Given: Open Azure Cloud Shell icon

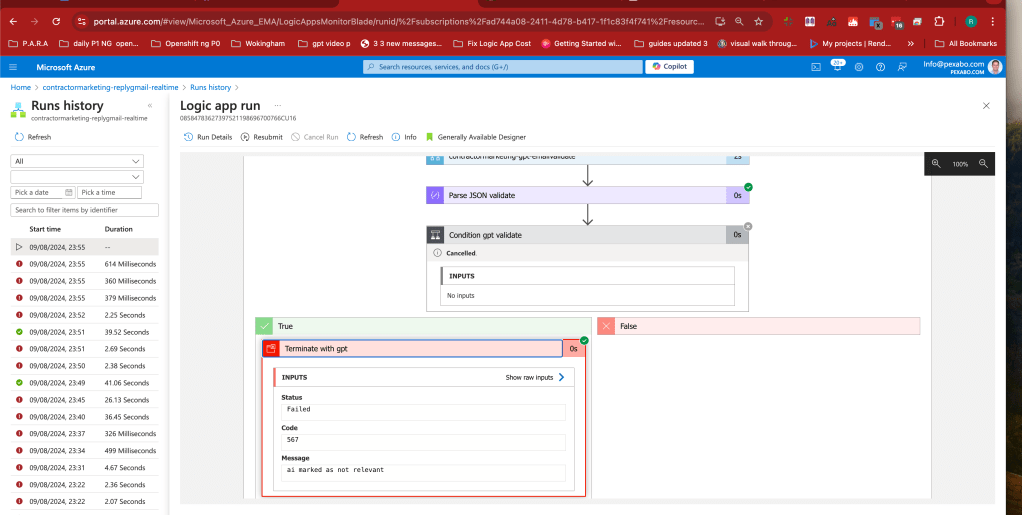Looking at the screenshot, I should (x=815, y=67).
